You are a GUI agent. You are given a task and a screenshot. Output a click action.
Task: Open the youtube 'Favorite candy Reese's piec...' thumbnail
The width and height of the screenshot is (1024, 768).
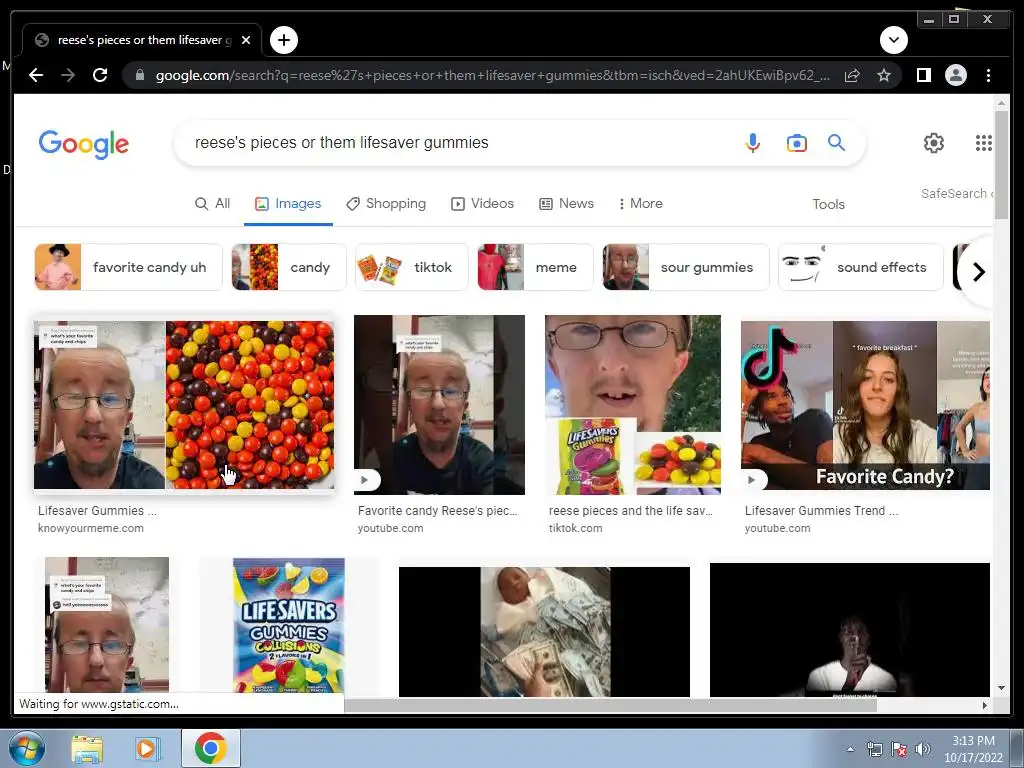point(439,405)
